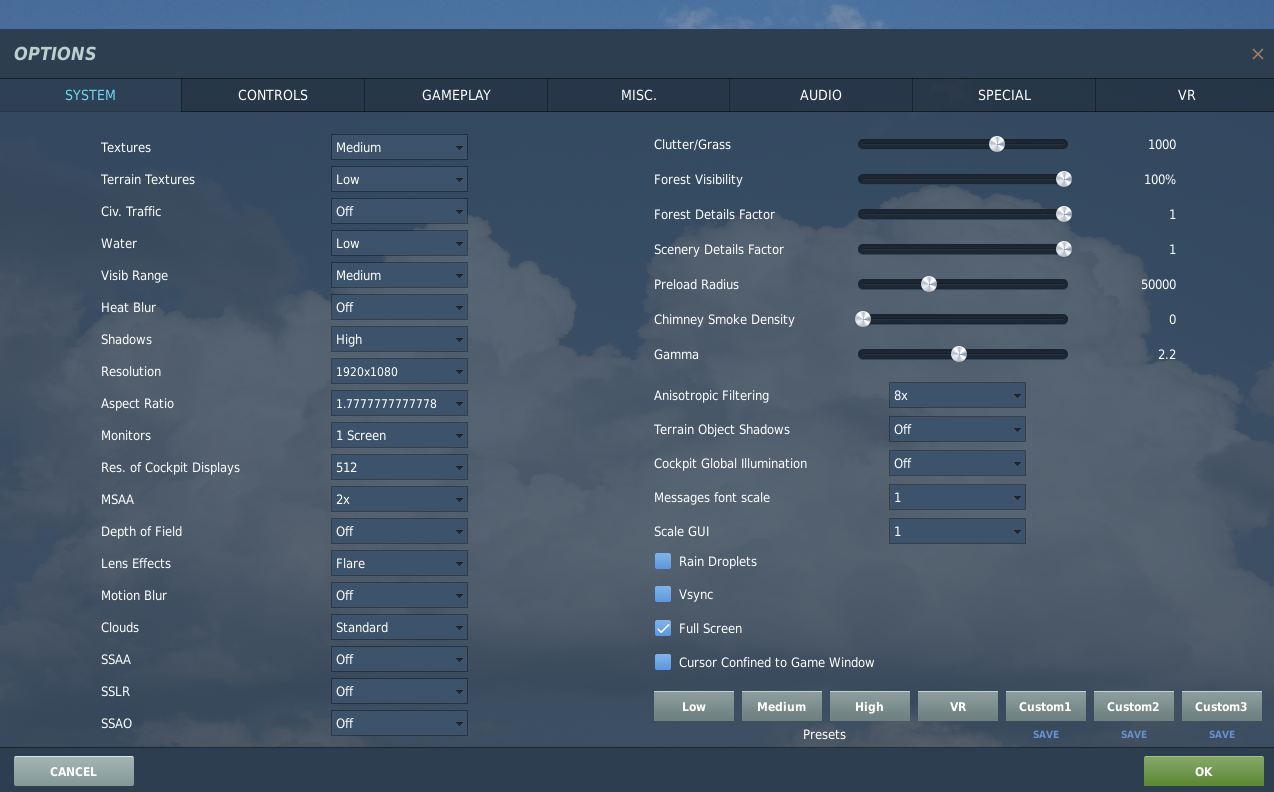Toggle the Vsync checkbox
1274x792 pixels.
(x=663, y=594)
